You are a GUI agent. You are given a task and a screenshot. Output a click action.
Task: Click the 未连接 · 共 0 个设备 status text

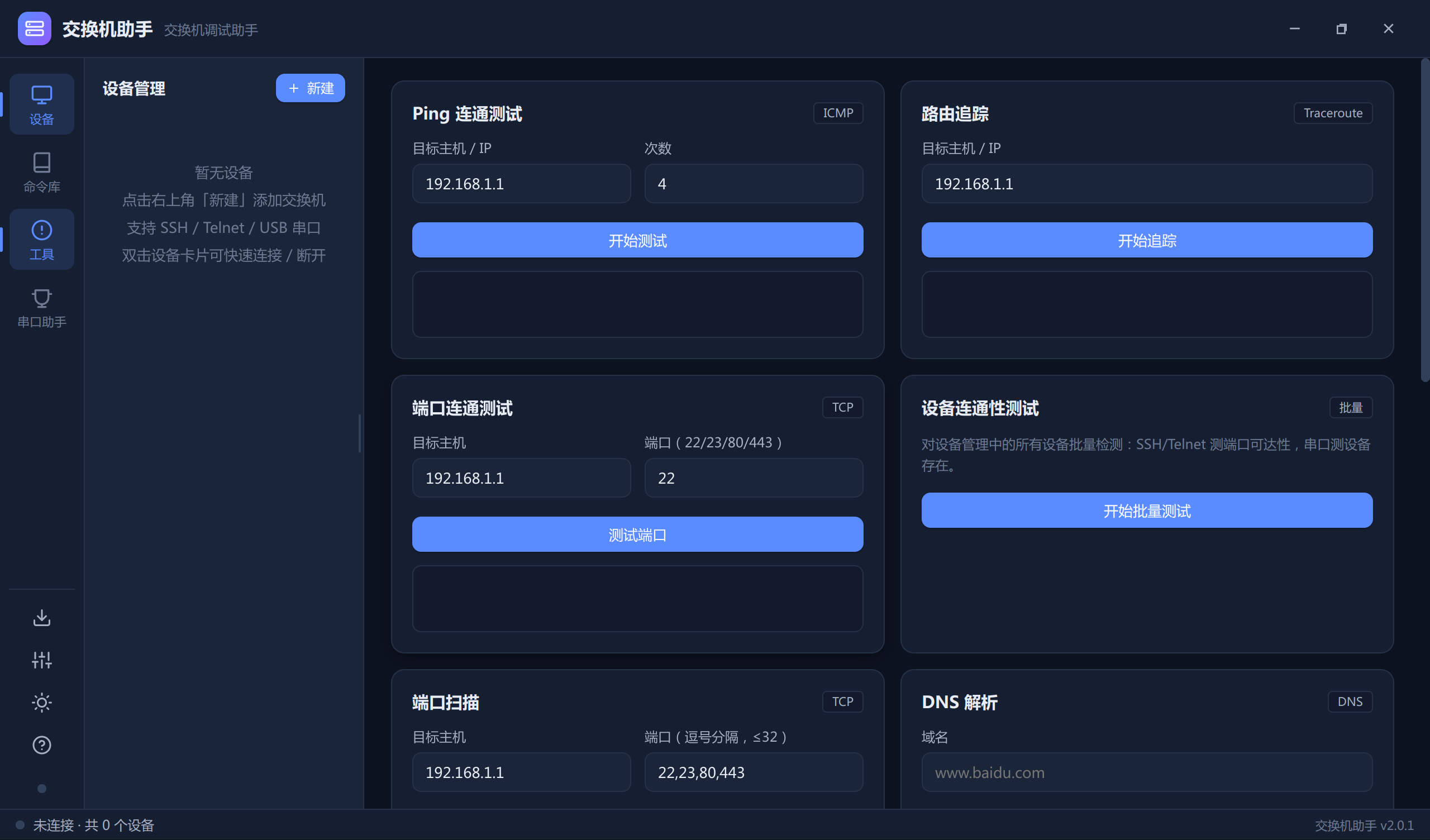tap(94, 825)
